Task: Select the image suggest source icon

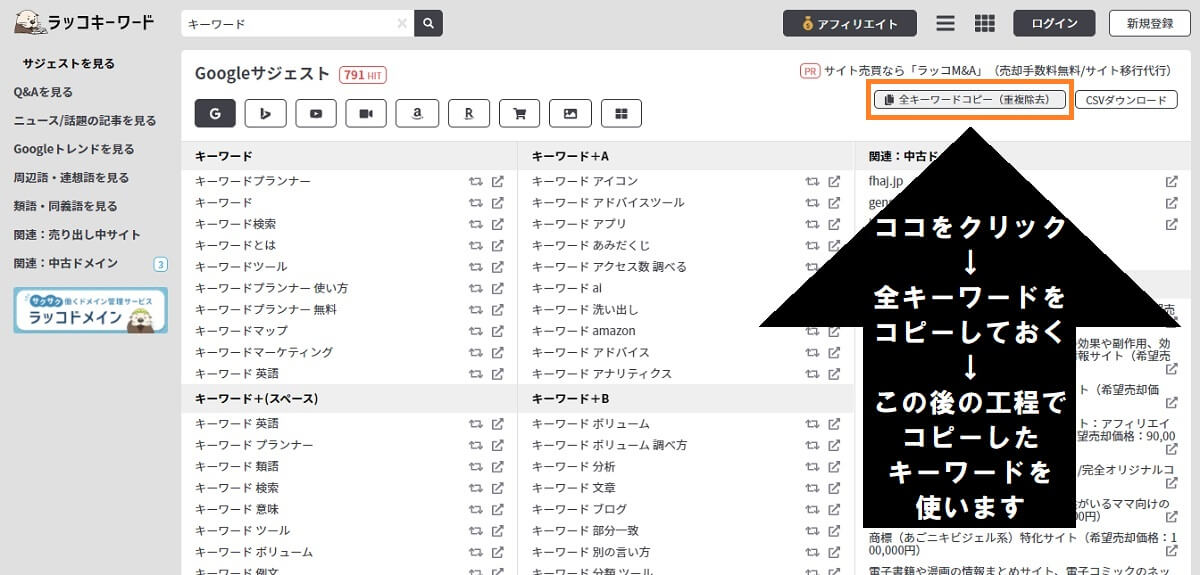Action: pyautogui.click(x=570, y=114)
